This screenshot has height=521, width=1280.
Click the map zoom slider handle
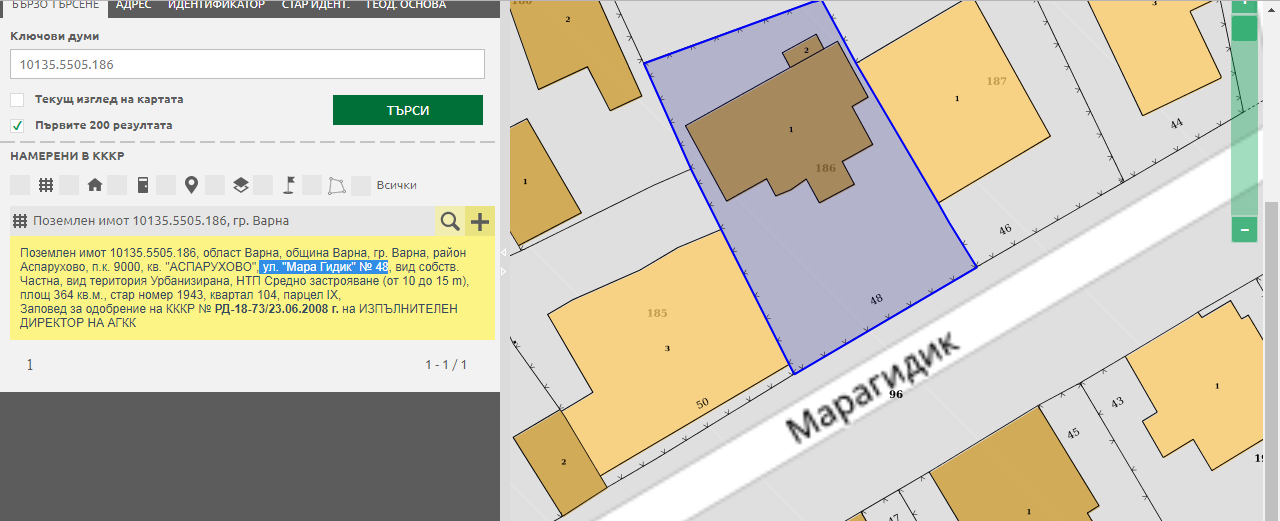click(x=1244, y=29)
